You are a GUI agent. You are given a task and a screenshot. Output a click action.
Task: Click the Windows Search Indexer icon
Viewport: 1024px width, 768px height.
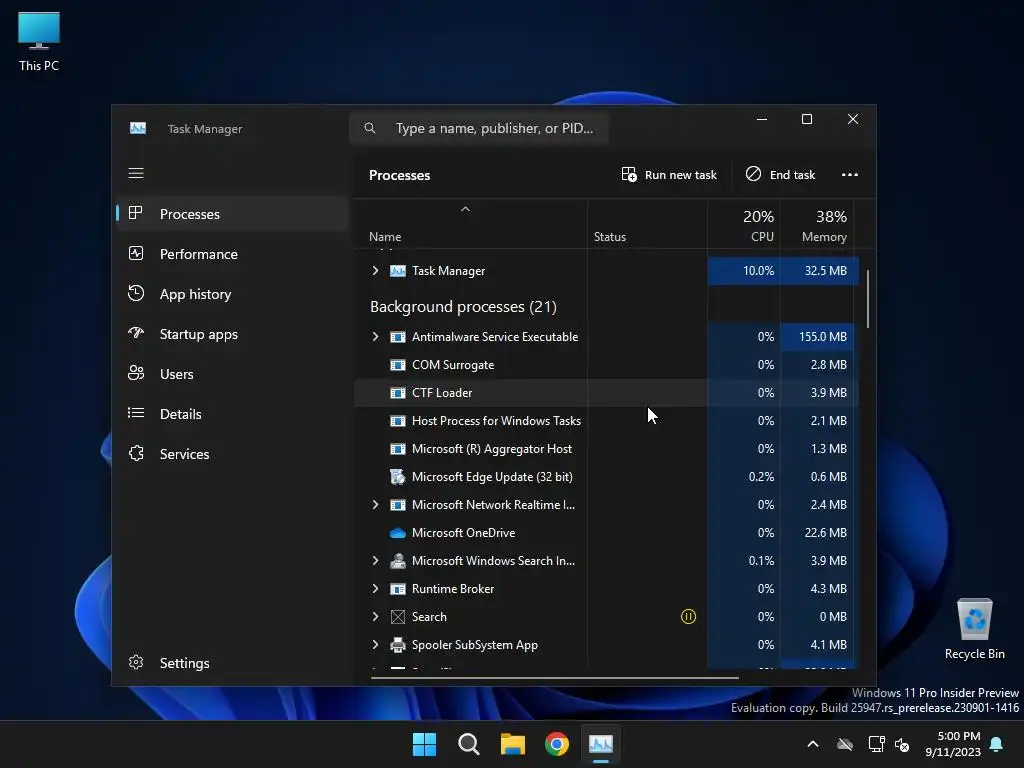398,560
